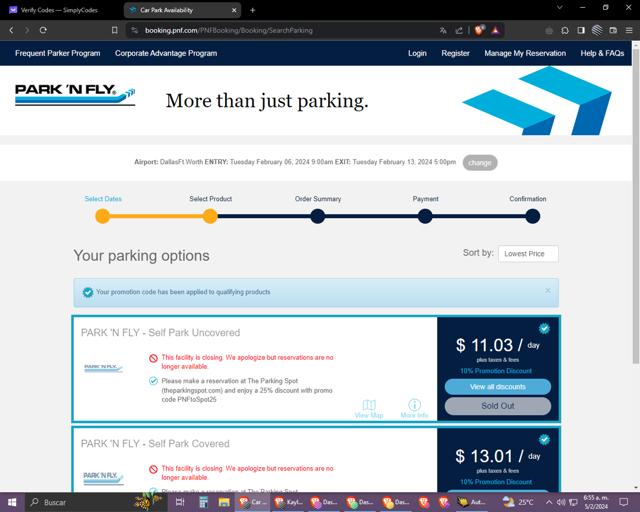Open the browser hamburger menu
Viewport: 640px width, 512px height.
pos(629,30)
